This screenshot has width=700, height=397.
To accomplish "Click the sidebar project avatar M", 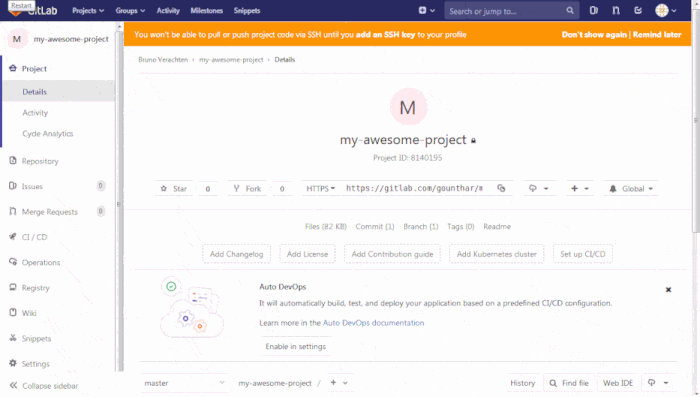I will (x=17, y=39).
